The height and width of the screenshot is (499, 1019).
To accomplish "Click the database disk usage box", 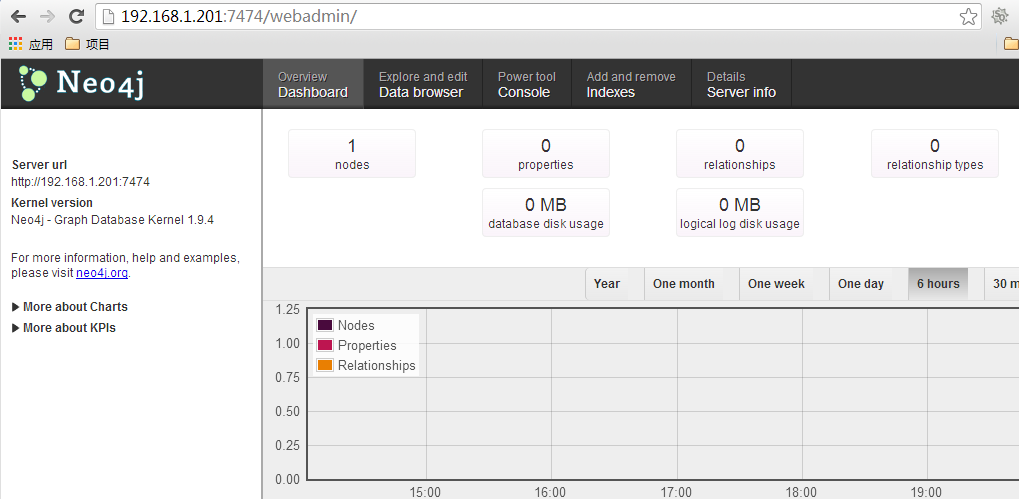I will [x=545, y=212].
